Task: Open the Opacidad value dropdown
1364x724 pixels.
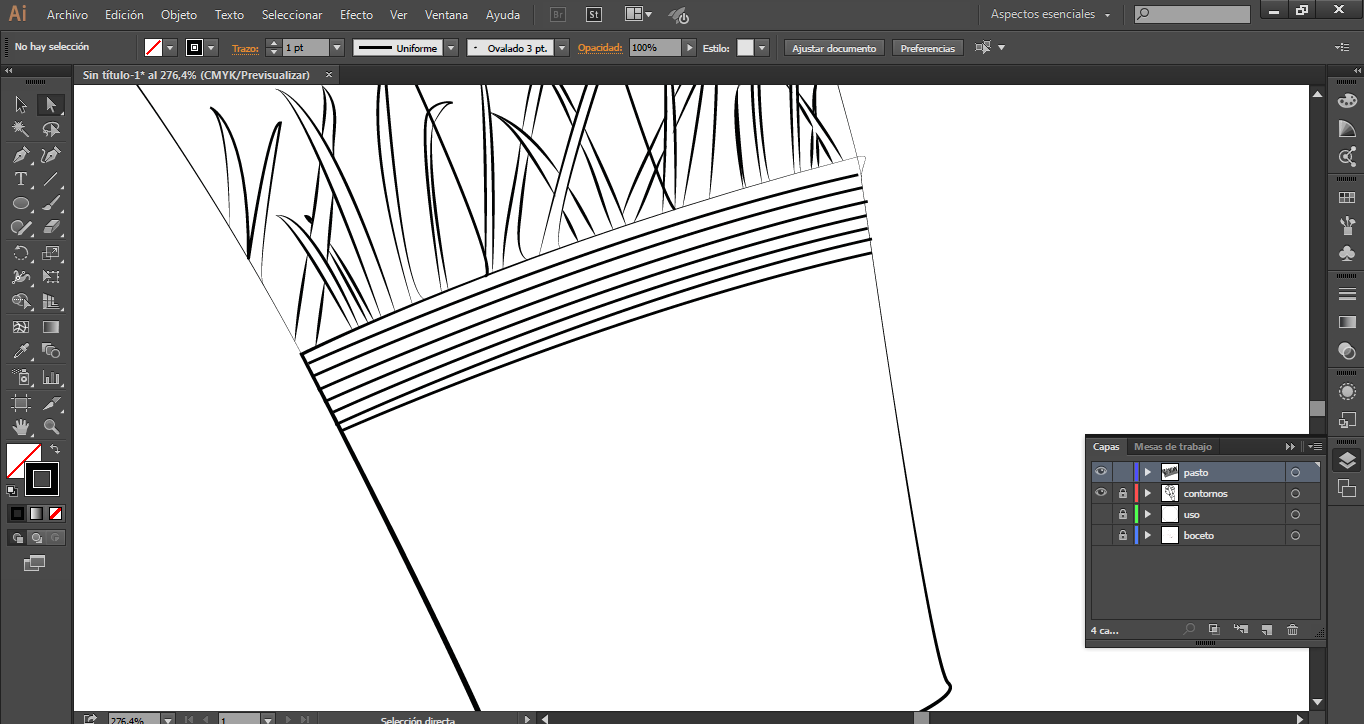Action: pos(689,48)
